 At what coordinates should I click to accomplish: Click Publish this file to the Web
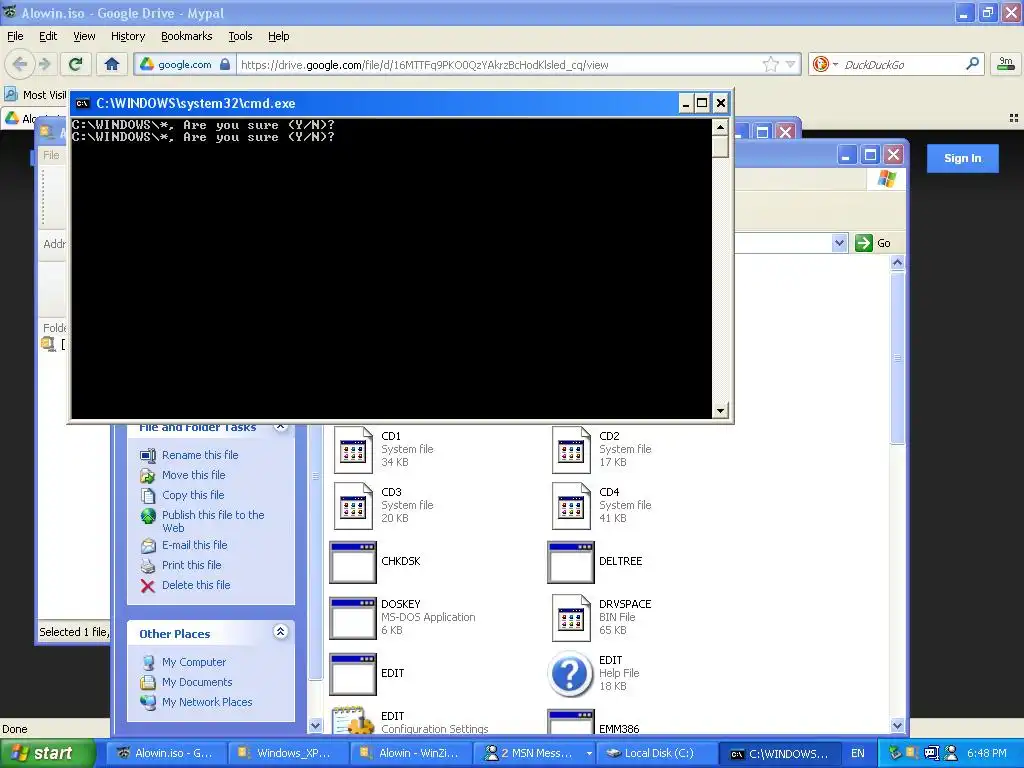(213, 521)
